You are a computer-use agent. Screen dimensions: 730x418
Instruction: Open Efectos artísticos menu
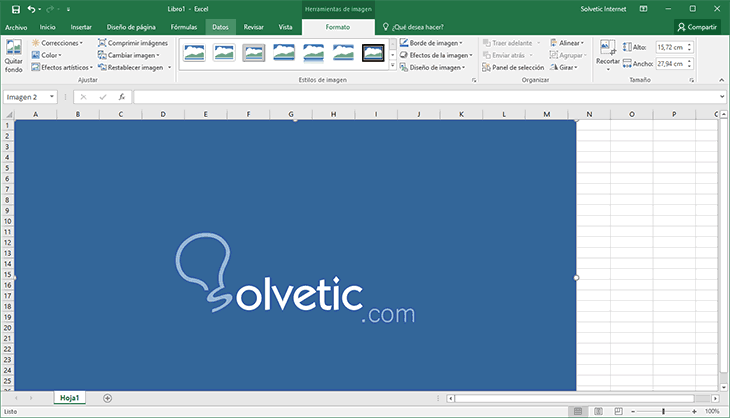[x=62, y=67]
